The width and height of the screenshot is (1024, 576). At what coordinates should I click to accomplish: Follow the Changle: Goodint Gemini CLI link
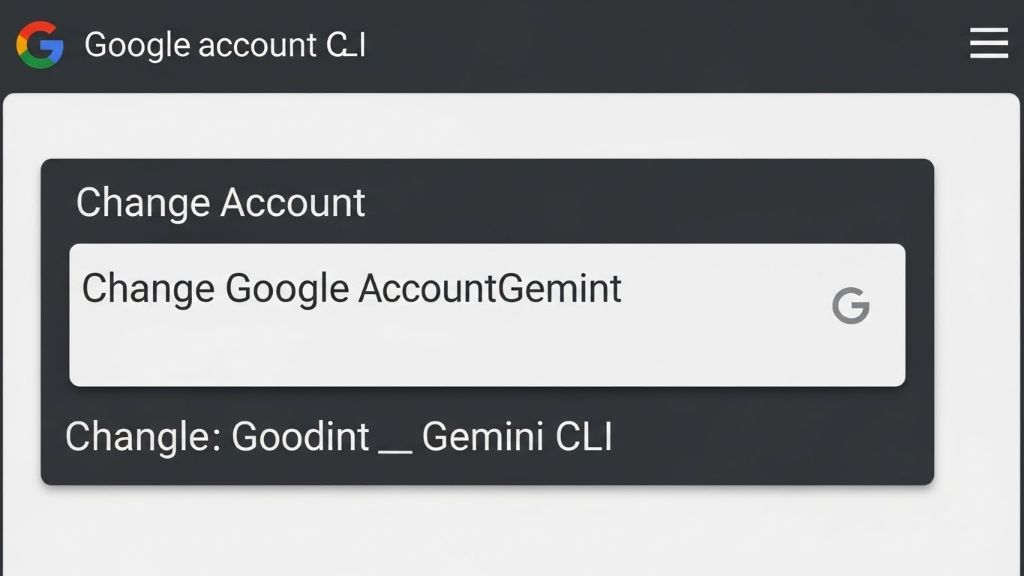[340, 436]
